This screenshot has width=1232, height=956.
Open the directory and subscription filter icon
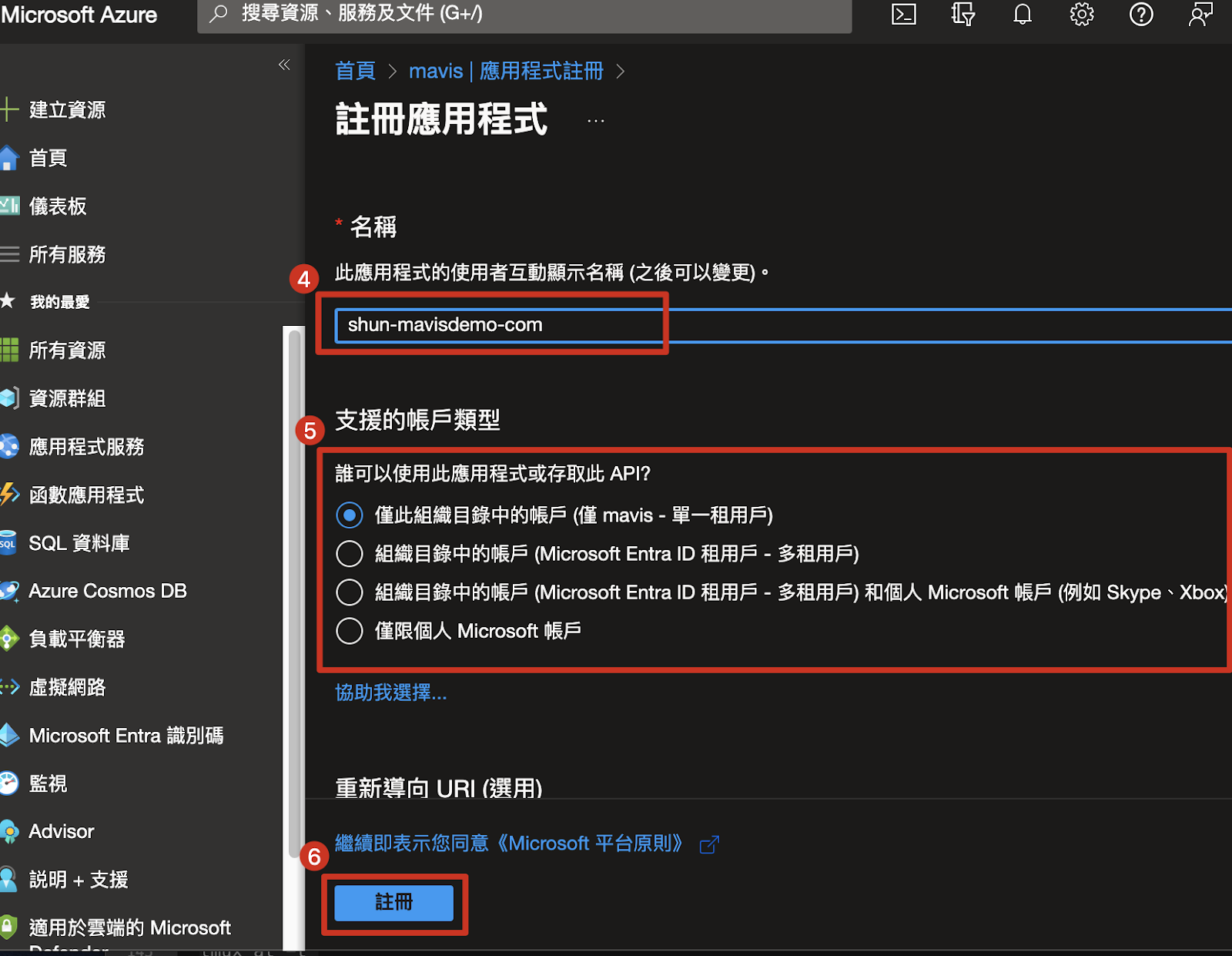(x=962, y=15)
